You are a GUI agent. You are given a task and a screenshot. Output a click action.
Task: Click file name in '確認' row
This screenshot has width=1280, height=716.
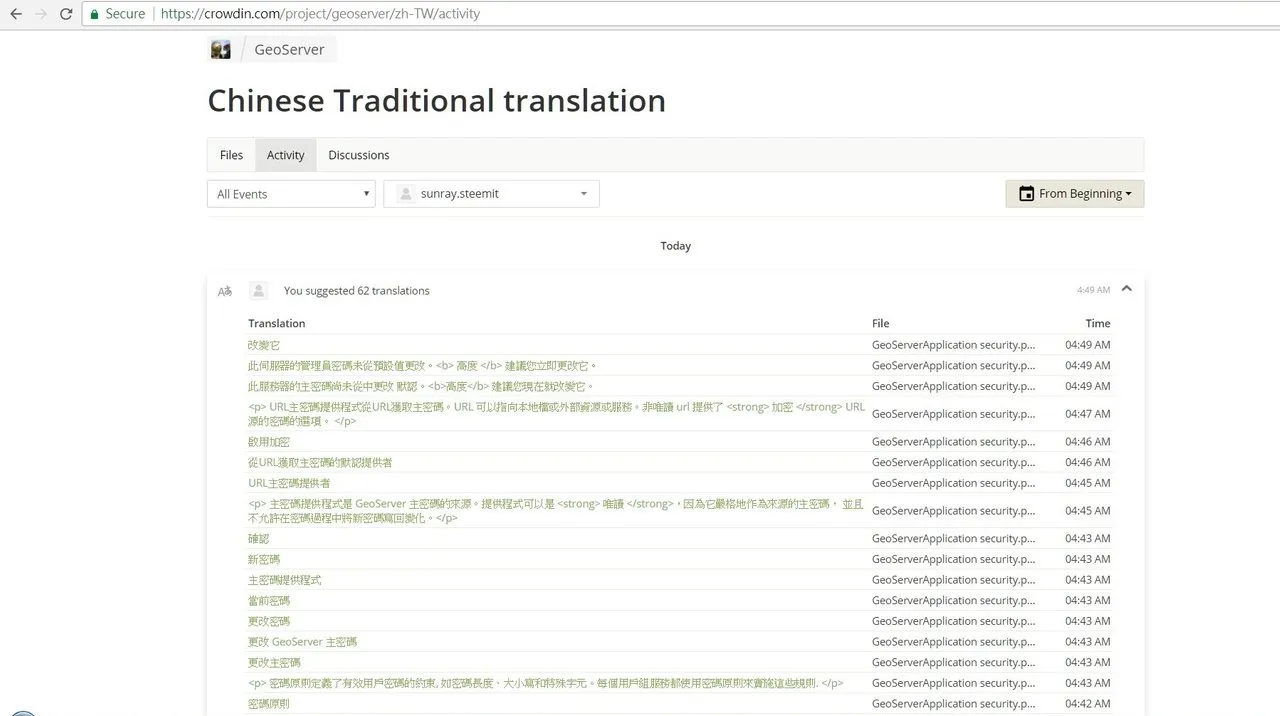[x=953, y=539]
